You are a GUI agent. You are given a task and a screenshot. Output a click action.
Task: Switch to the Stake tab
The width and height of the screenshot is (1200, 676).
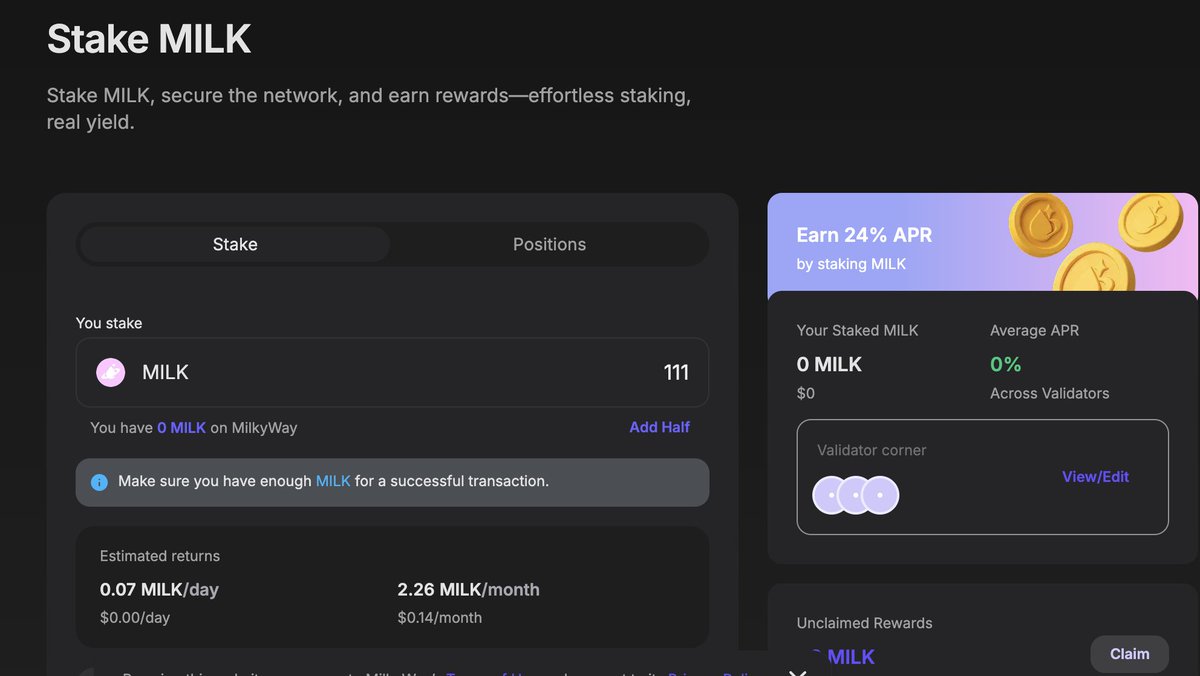pyautogui.click(x=235, y=244)
